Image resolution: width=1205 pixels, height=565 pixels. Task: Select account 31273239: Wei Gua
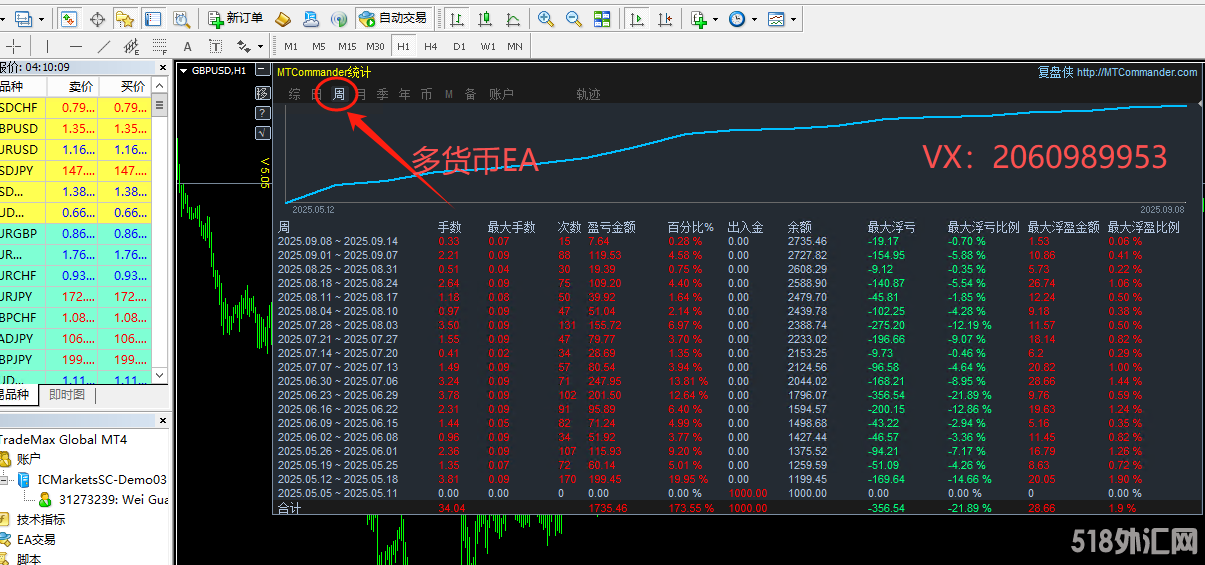click(x=113, y=499)
